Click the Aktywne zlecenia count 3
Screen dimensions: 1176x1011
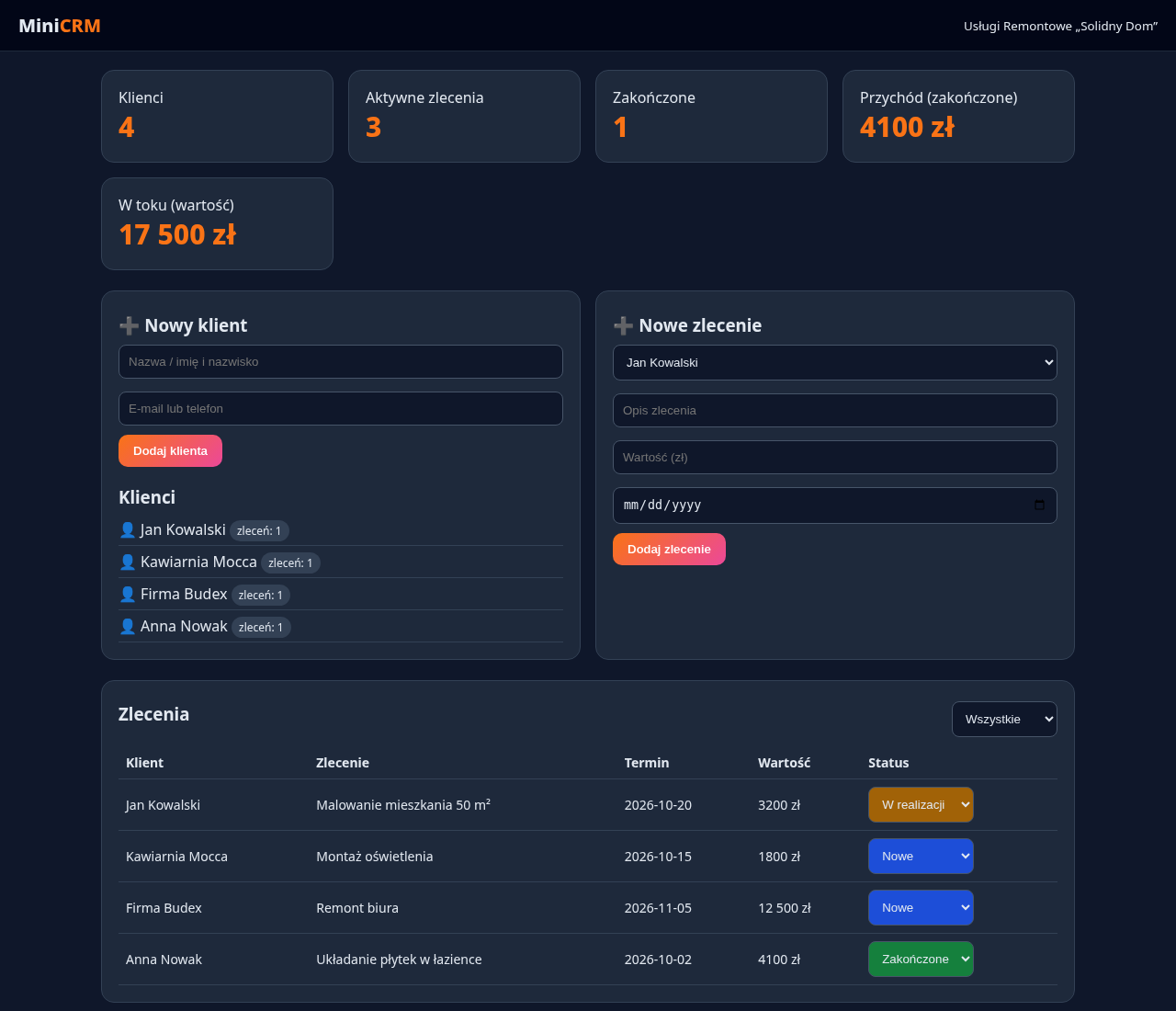tap(373, 127)
